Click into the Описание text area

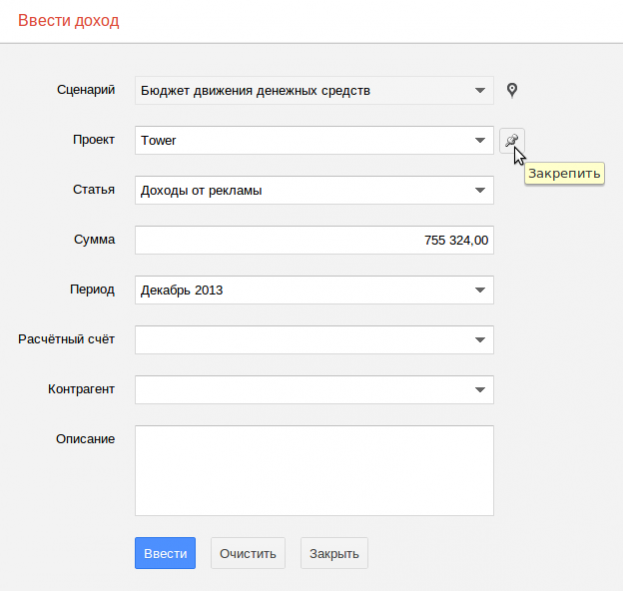click(314, 471)
